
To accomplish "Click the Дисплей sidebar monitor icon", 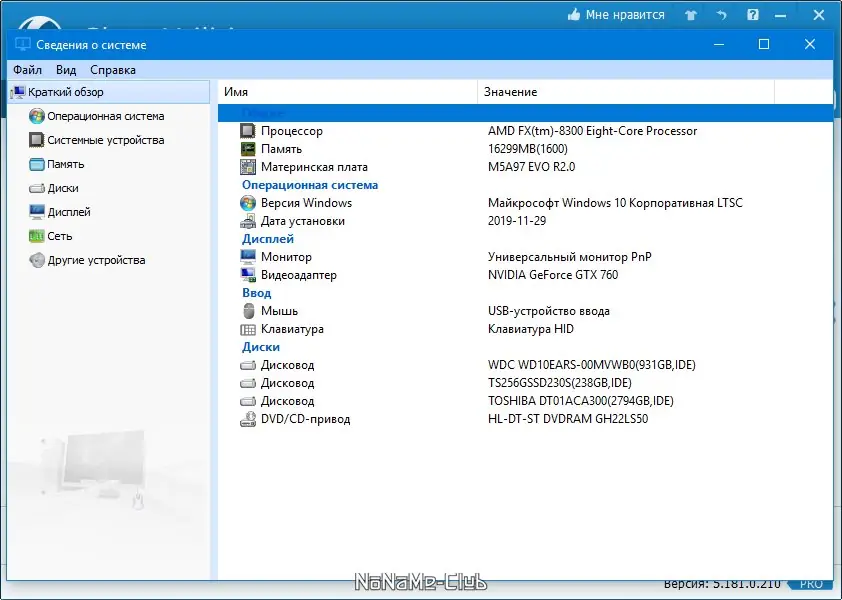I will pyautogui.click(x=37, y=212).
